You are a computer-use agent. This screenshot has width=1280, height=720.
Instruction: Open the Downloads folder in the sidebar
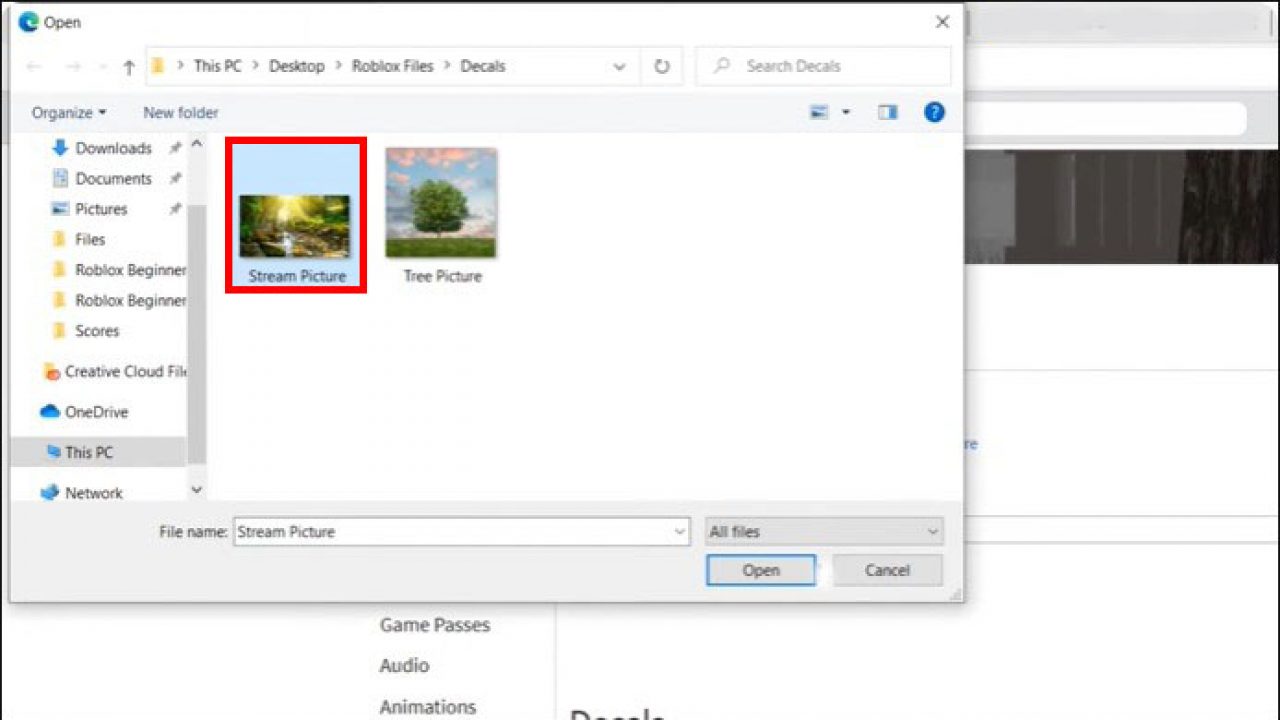coord(113,147)
